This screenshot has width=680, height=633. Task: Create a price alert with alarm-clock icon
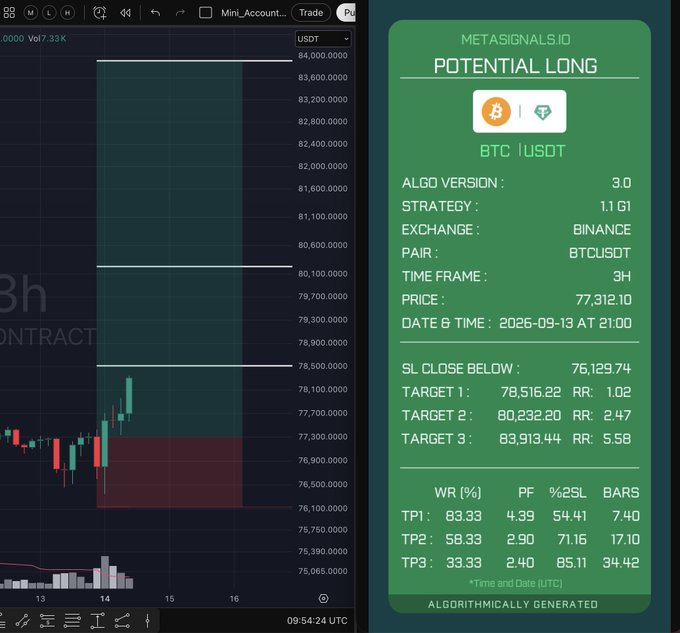[x=100, y=13]
